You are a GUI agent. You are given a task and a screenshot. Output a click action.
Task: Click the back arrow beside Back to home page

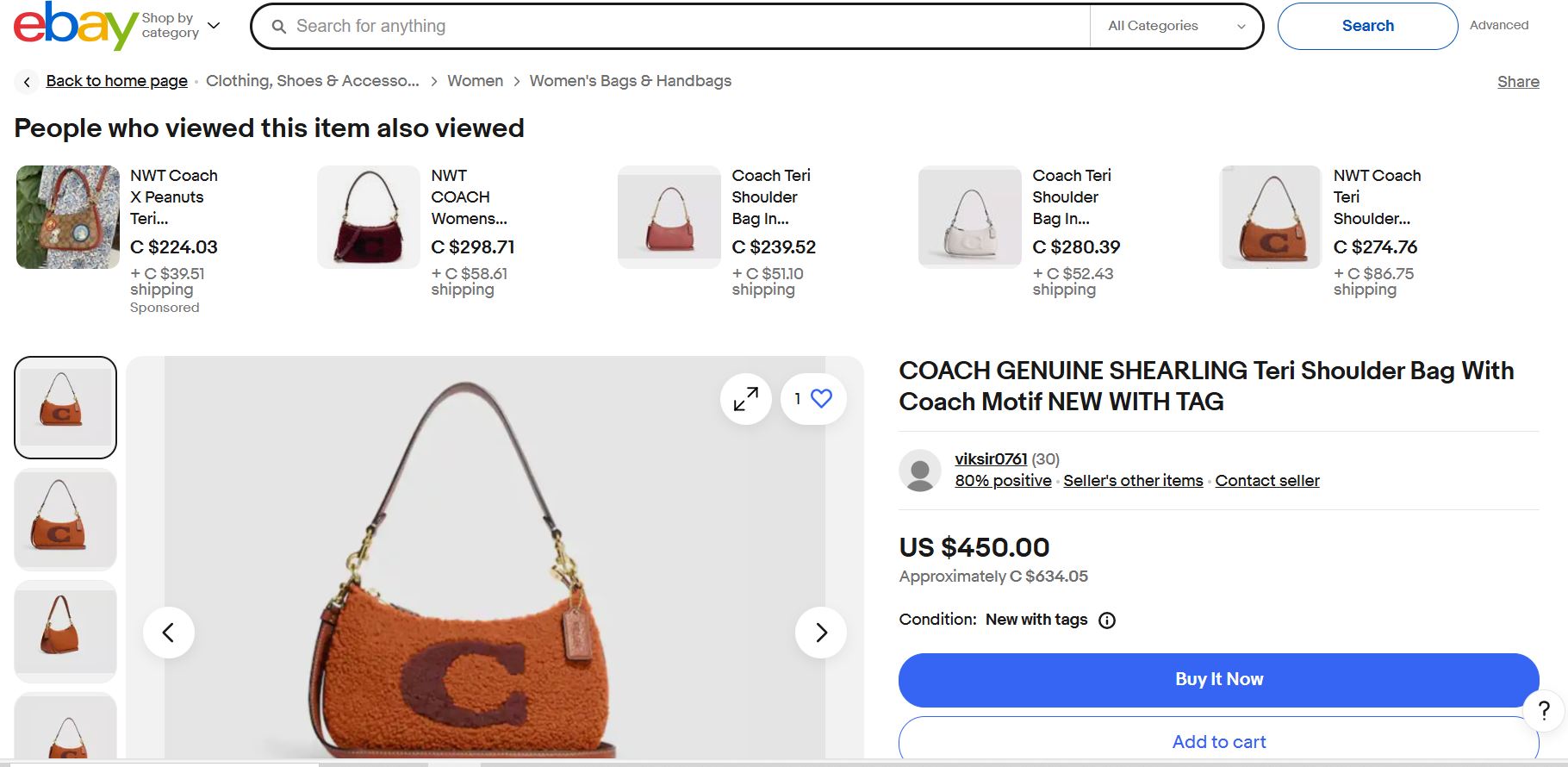point(28,82)
